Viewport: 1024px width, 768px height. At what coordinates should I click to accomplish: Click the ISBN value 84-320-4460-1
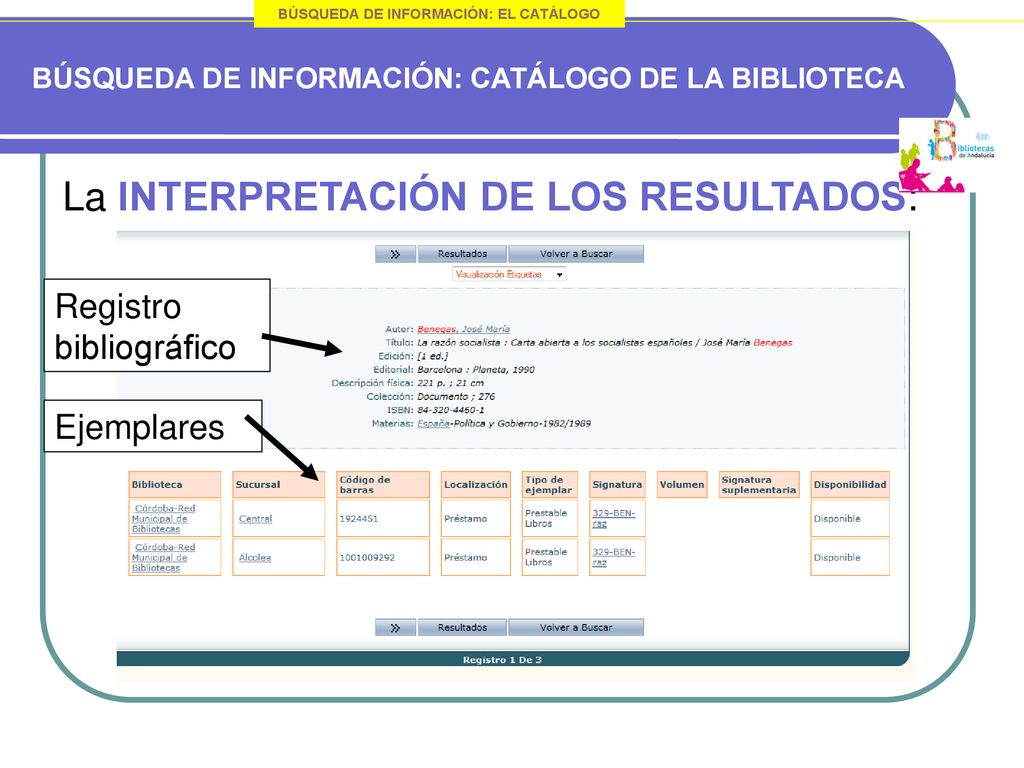[x=451, y=410]
